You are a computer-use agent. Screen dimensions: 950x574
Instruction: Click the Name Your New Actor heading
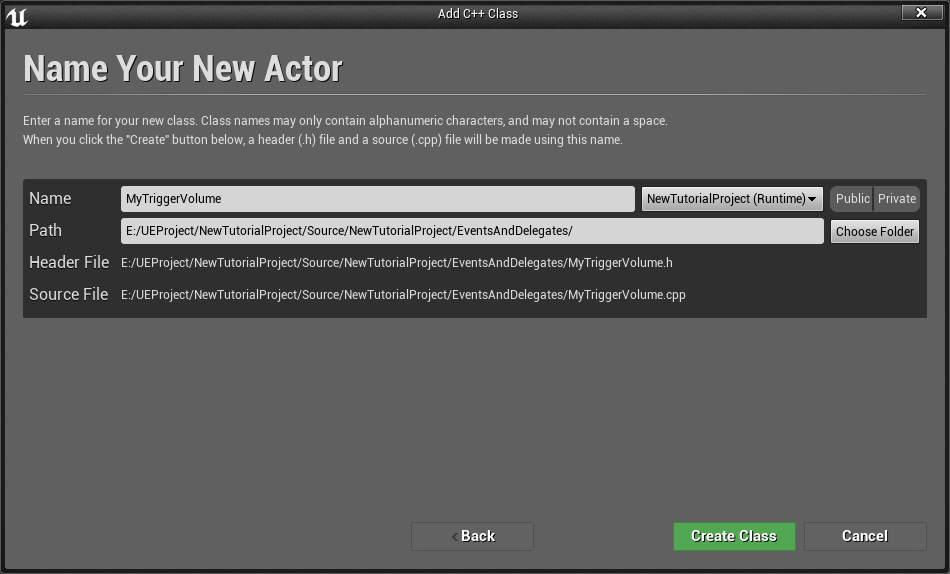pyautogui.click(x=183, y=68)
